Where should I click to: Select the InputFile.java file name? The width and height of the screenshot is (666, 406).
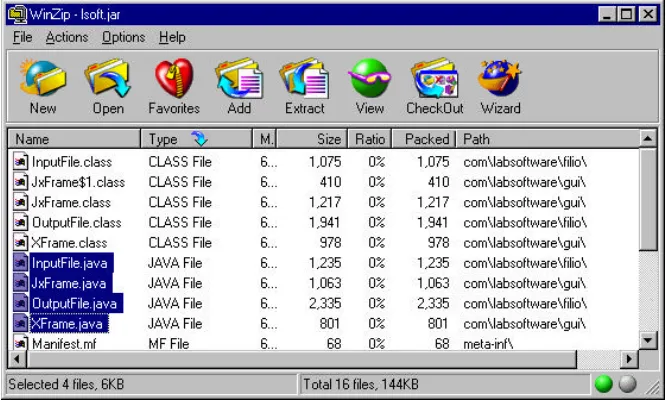[70, 263]
